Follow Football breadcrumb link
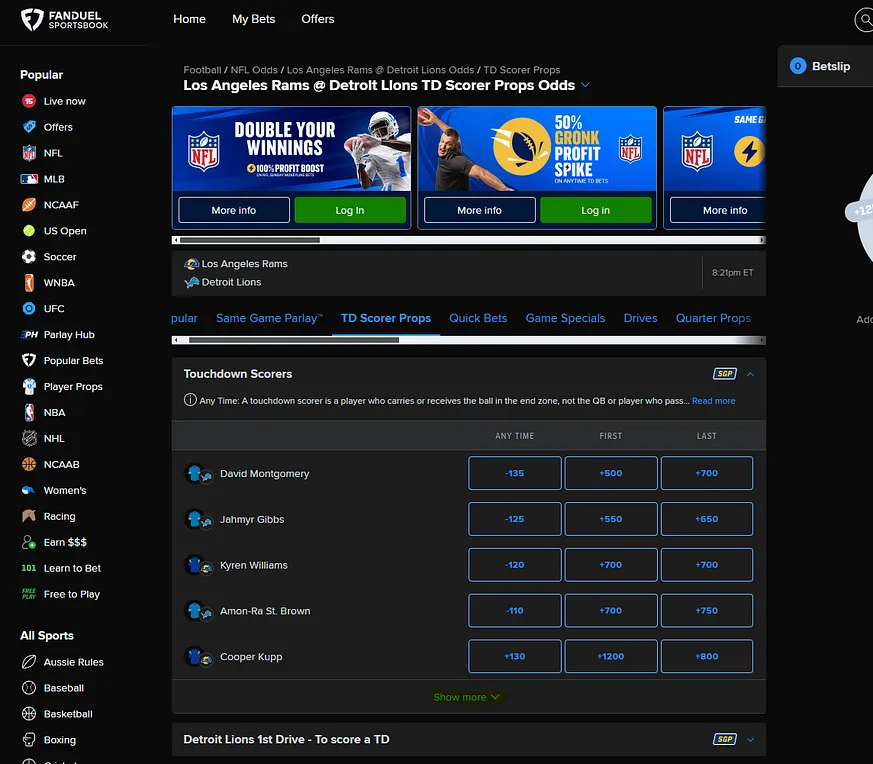Screen dimensions: 873x764 pyautogui.click(x=202, y=70)
